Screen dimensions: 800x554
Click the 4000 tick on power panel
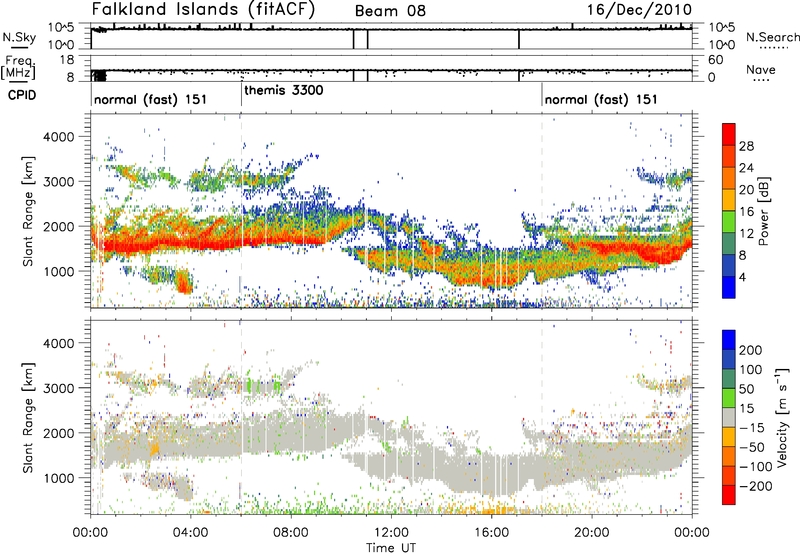coord(58,137)
